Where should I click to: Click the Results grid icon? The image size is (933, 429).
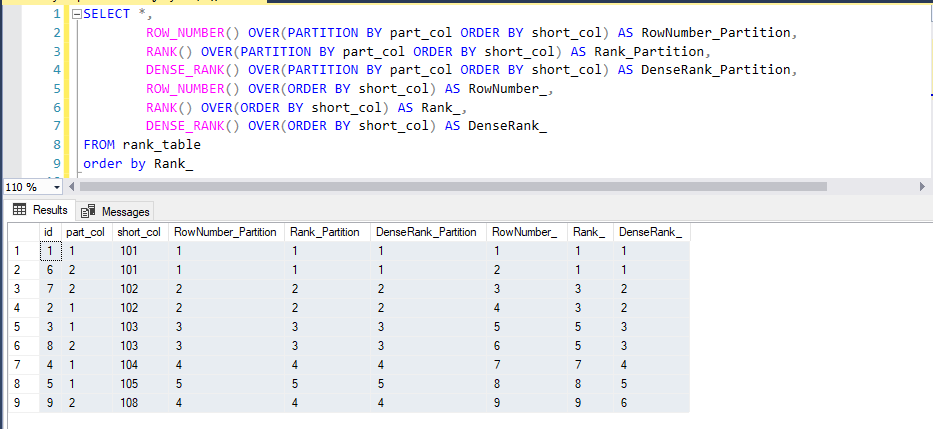(19, 210)
